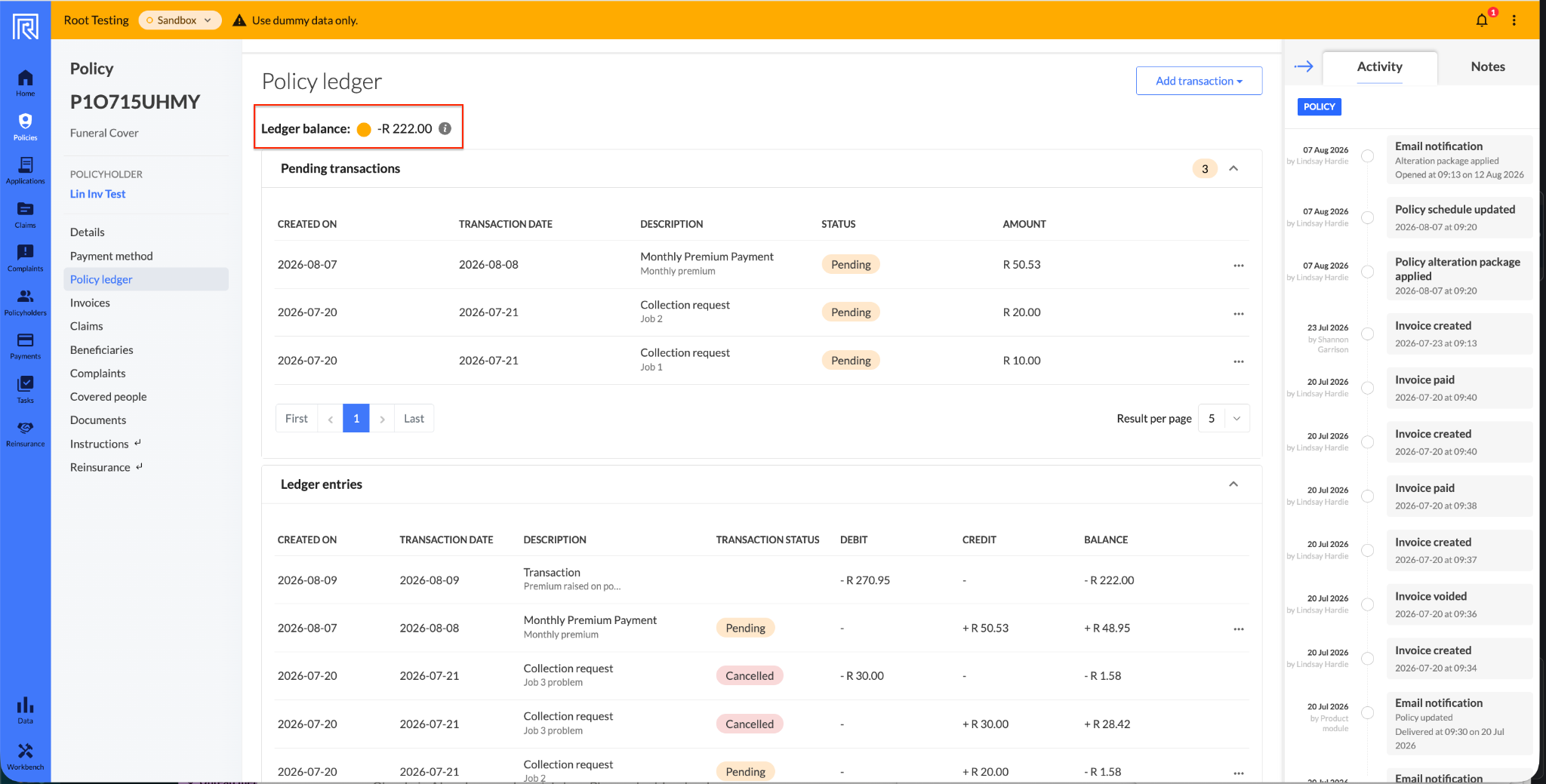The width and height of the screenshot is (1546, 784).
Task: Open Policy schedule updated activity entry
Action: click(x=1459, y=217)
